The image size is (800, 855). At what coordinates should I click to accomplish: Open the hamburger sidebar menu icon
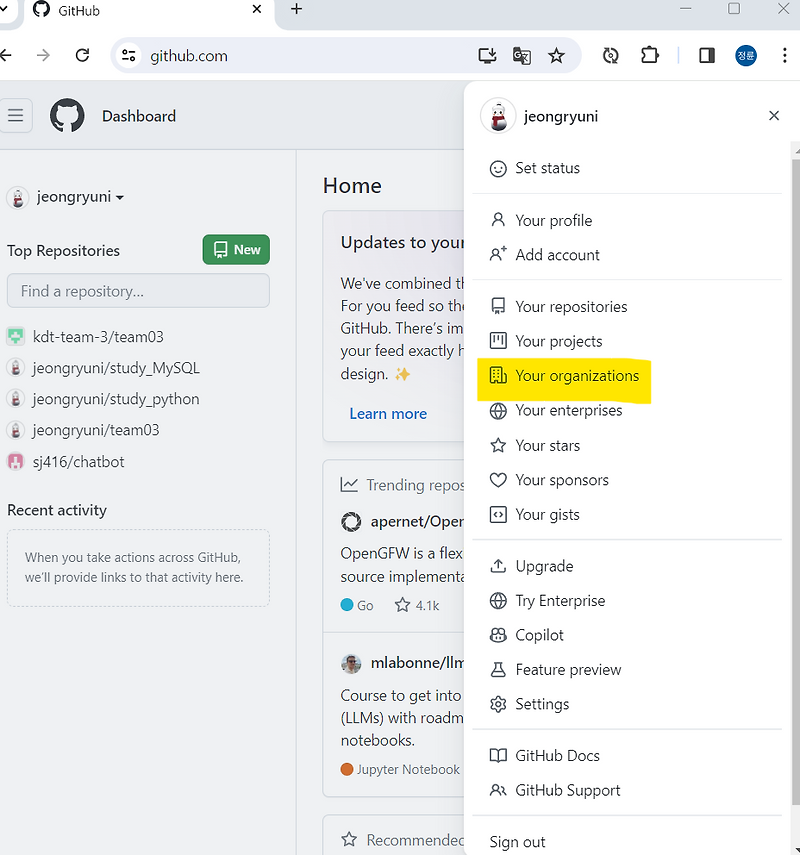(x=17, y=115)
